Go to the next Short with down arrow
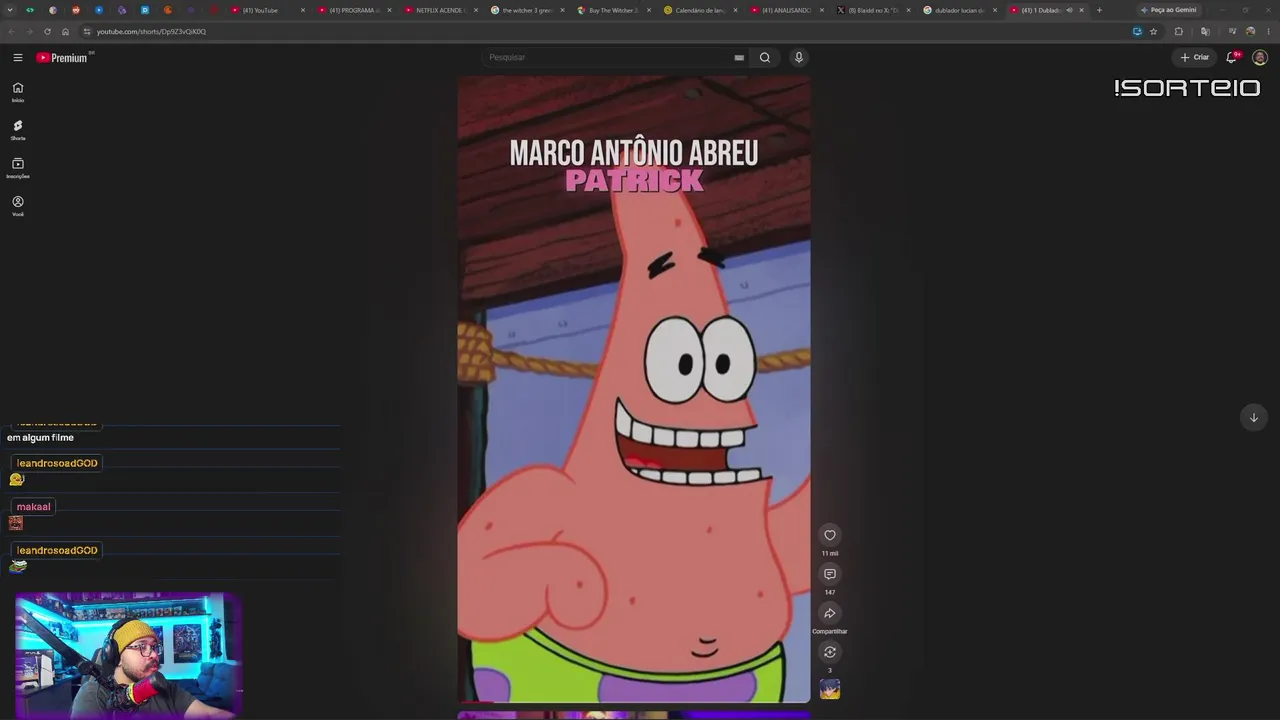Viewport: 1280px width, 720px height. pyautogui.click(x=1254, y=418)
